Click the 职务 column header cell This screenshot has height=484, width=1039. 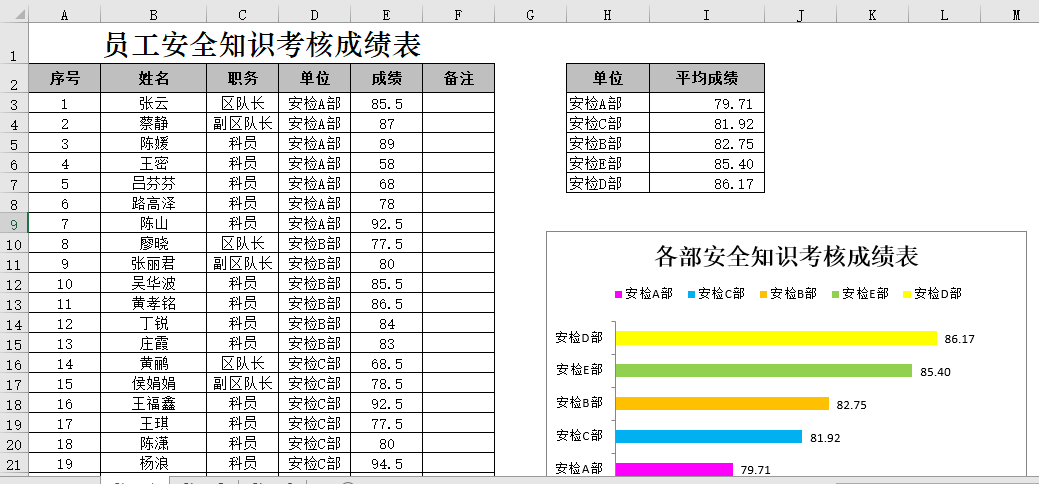pyautogui.click(x=242, y=78)
